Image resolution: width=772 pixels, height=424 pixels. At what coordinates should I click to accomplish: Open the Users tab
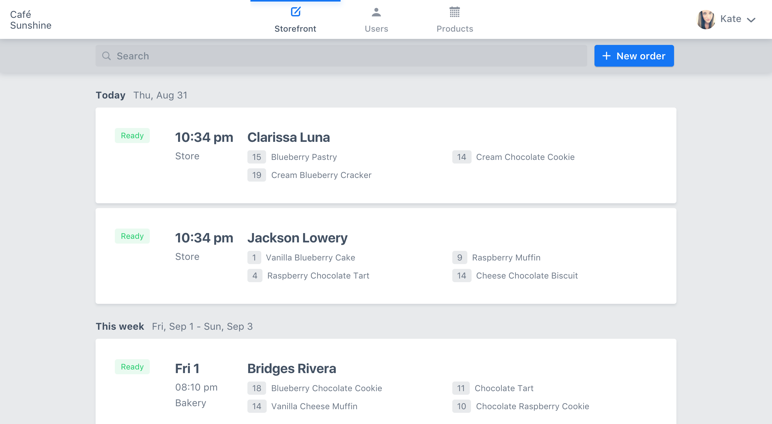[x=376, y=28]
